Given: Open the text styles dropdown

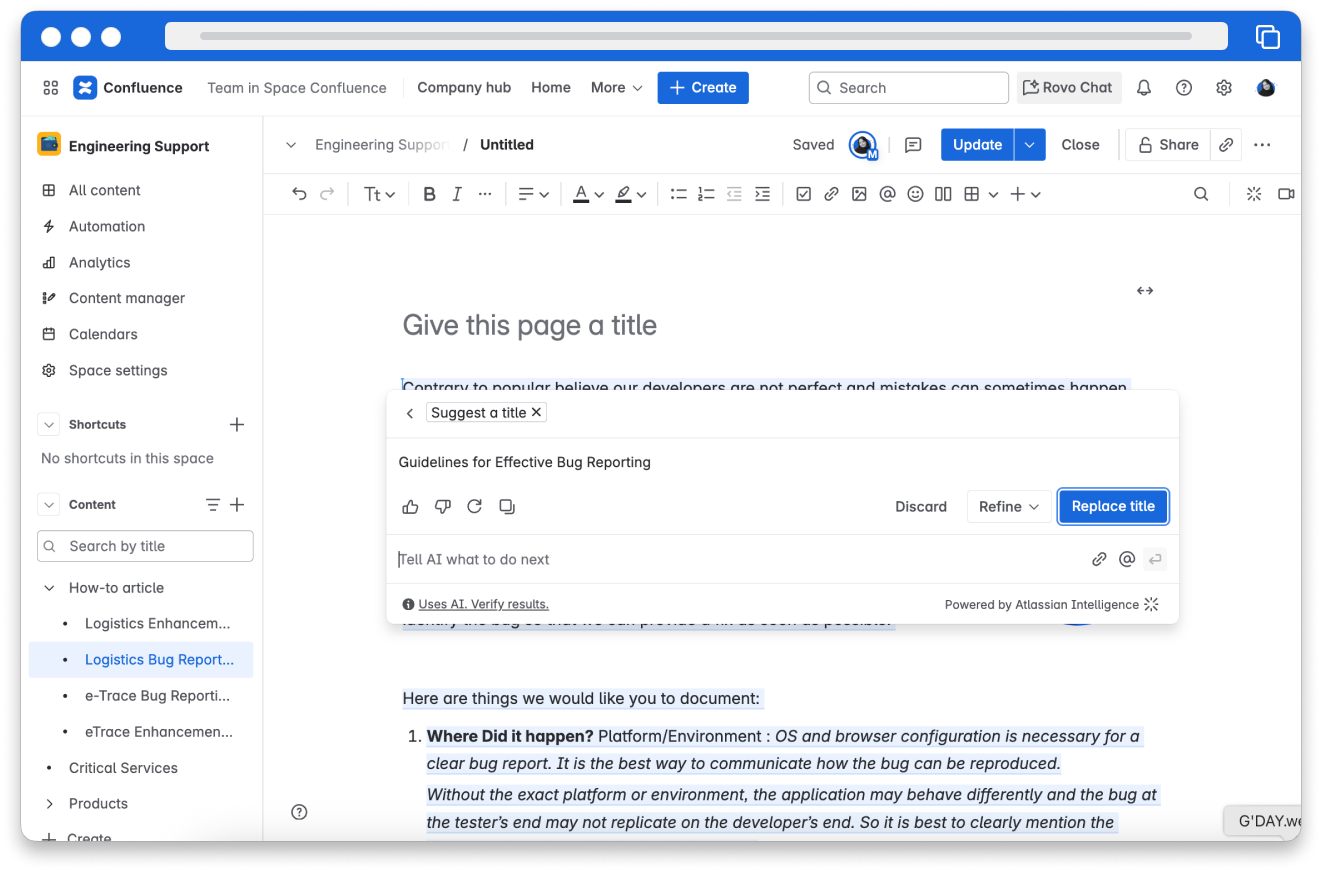Looking at the screenshot, I should (x=379, y=195).
